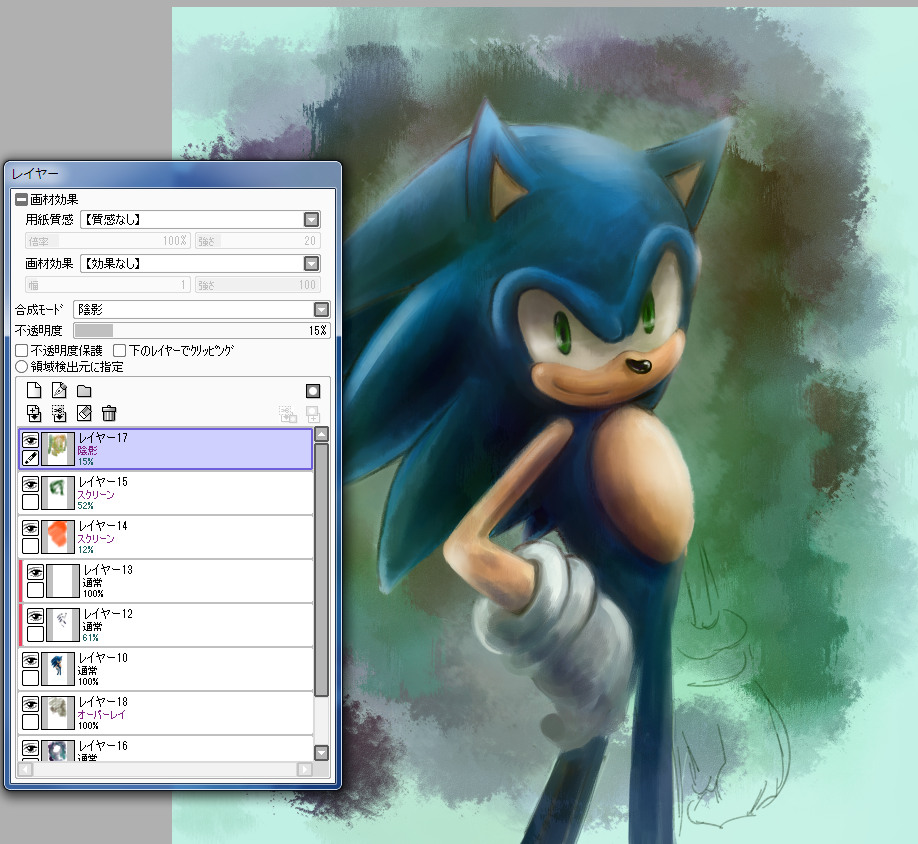Hide the レイヤー18 overlay layer
The image size is (918, 844).
tap(30, 704)
